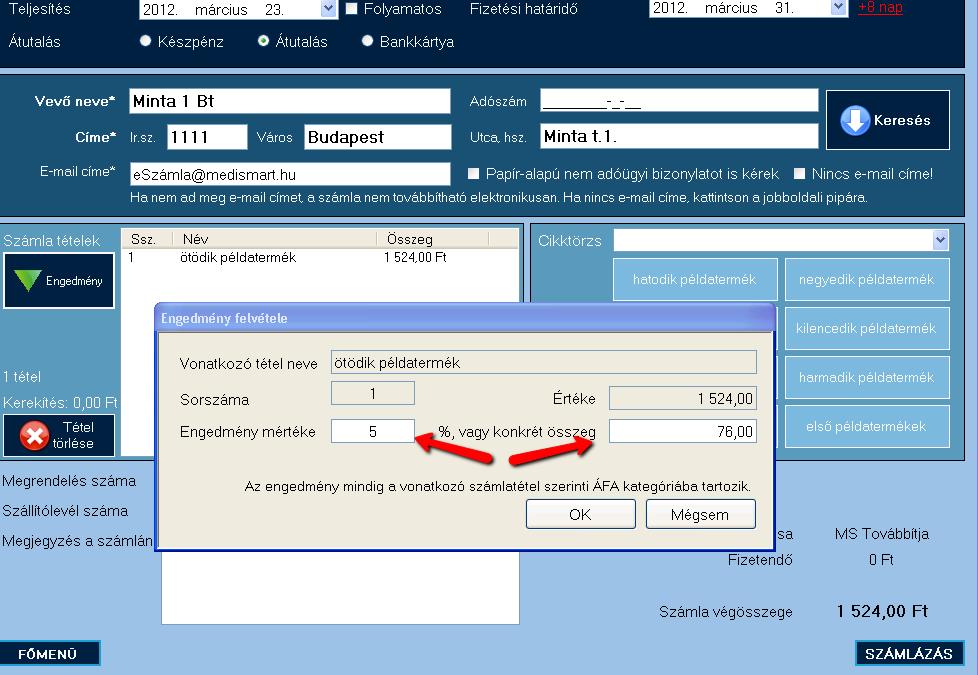Screen dimensions: 978x675
Task: Click the Utca, hsz. address field
Action: tap(679, 136)
